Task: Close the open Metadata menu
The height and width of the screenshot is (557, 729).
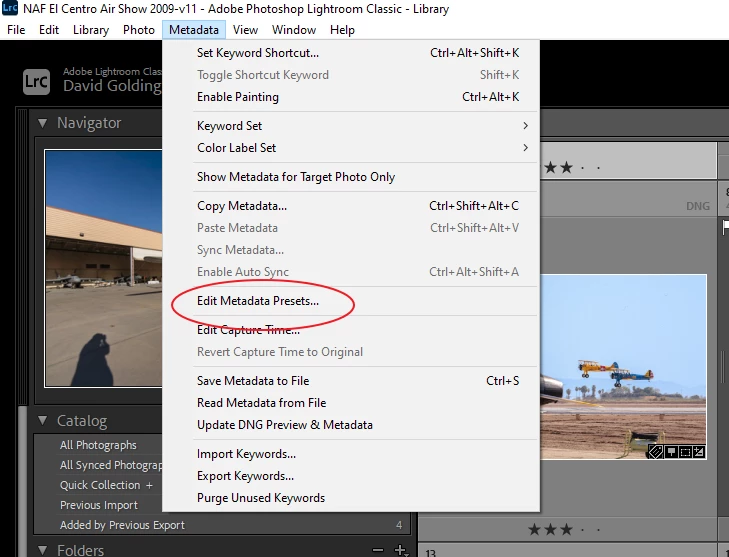Action: tap(194, 30)
